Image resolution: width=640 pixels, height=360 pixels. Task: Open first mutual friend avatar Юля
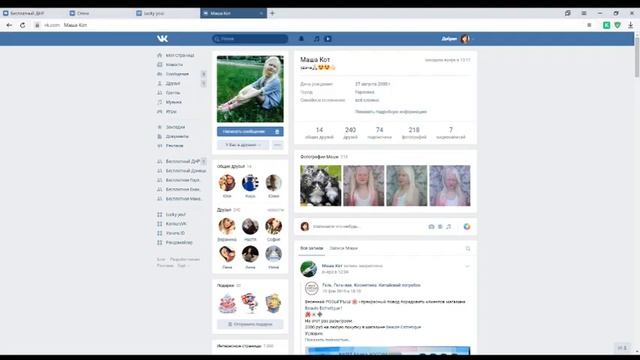point(227,183)
